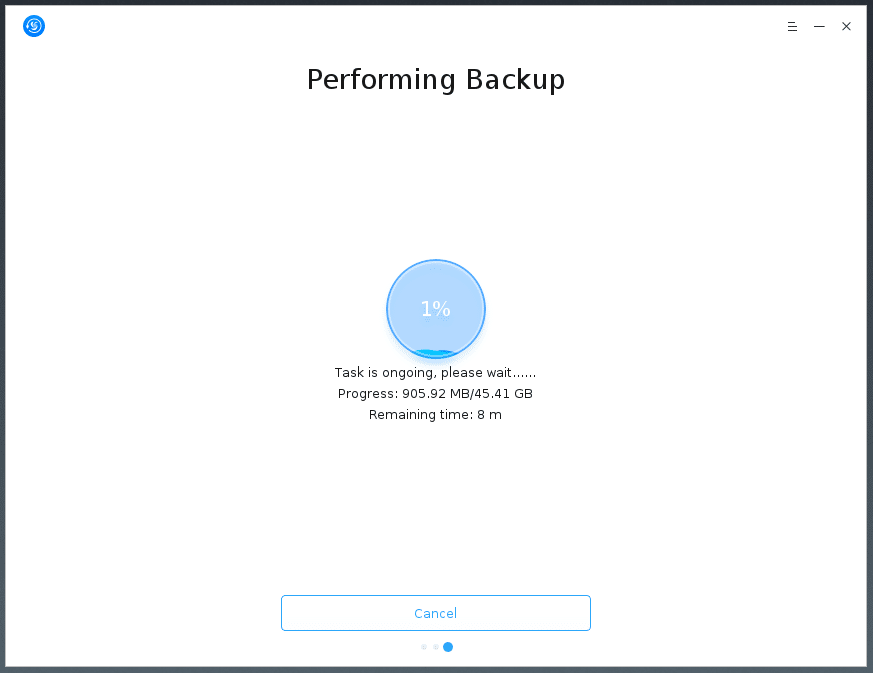Select the active third step indicator dot
The height and width of the screenshot is (673, 873).
coord(448,647)
